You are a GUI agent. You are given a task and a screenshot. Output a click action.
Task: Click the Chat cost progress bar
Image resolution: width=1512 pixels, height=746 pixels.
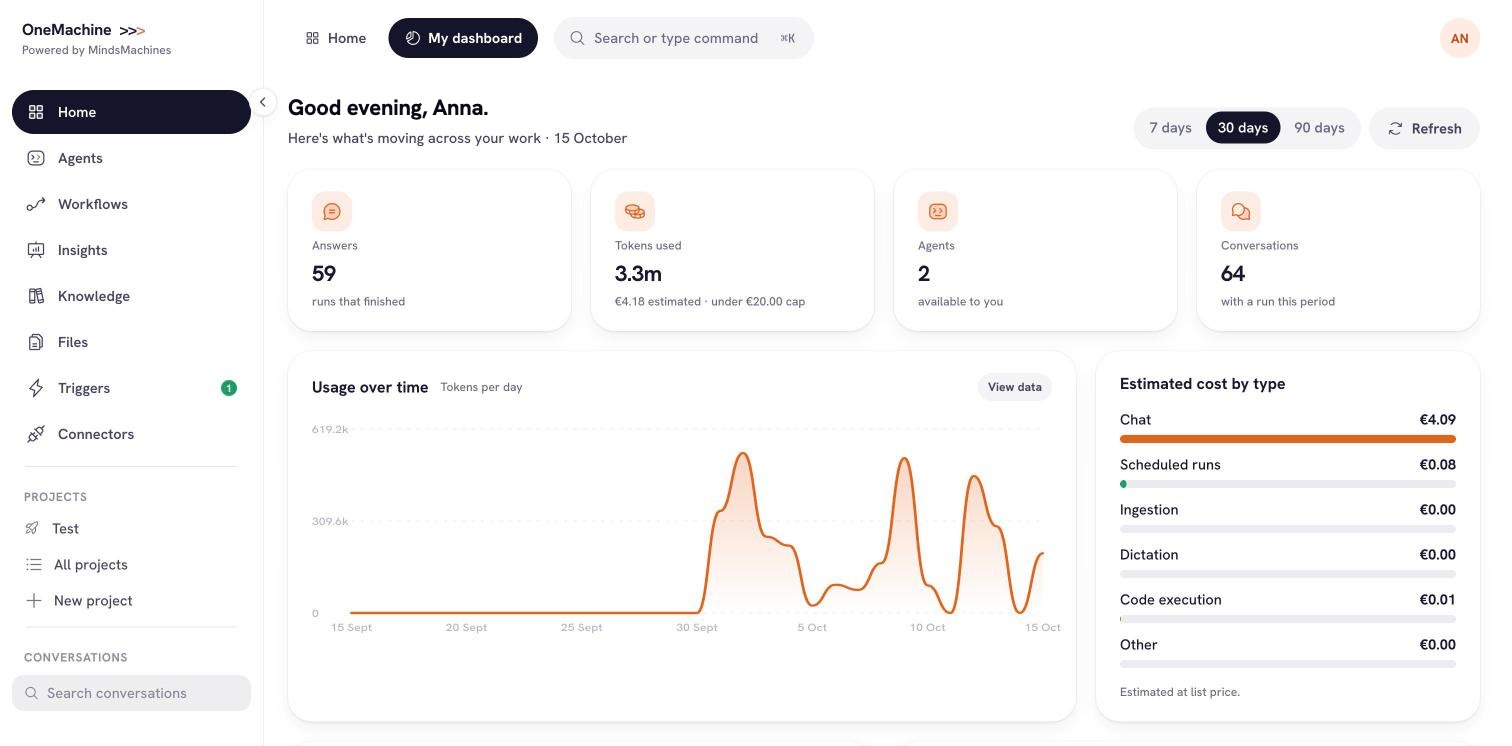1288,439
